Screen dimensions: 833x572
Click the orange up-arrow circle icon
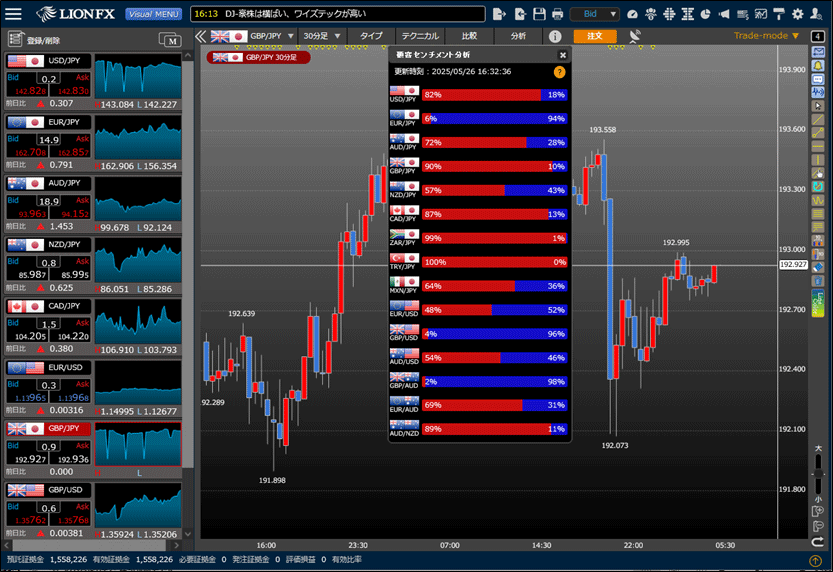pos(815,560)
